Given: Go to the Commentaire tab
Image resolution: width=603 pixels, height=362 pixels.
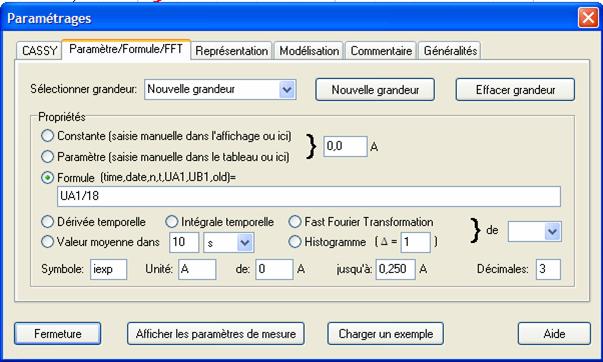Looking at the screenshot, I should (381, 51).
